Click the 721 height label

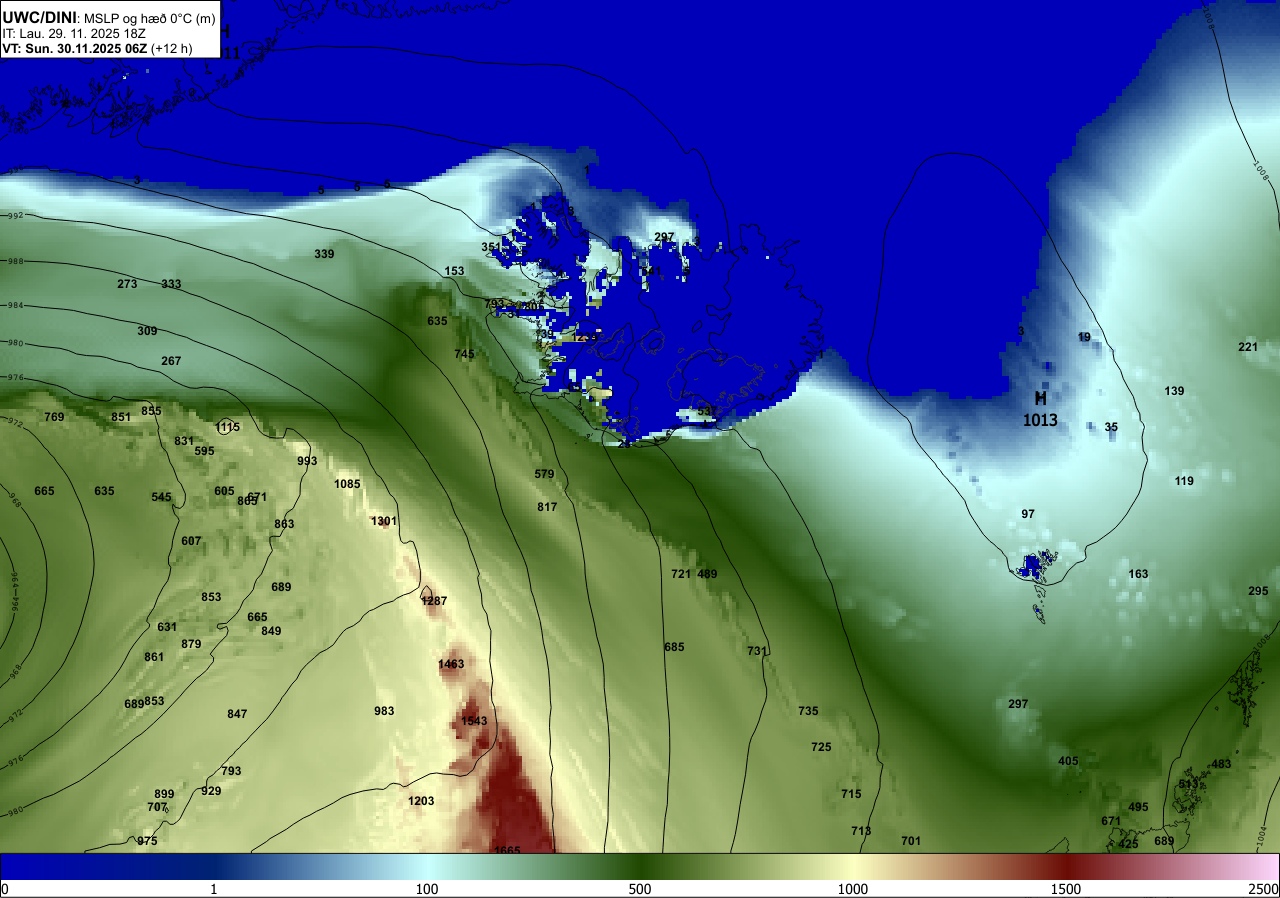point(681,574)
